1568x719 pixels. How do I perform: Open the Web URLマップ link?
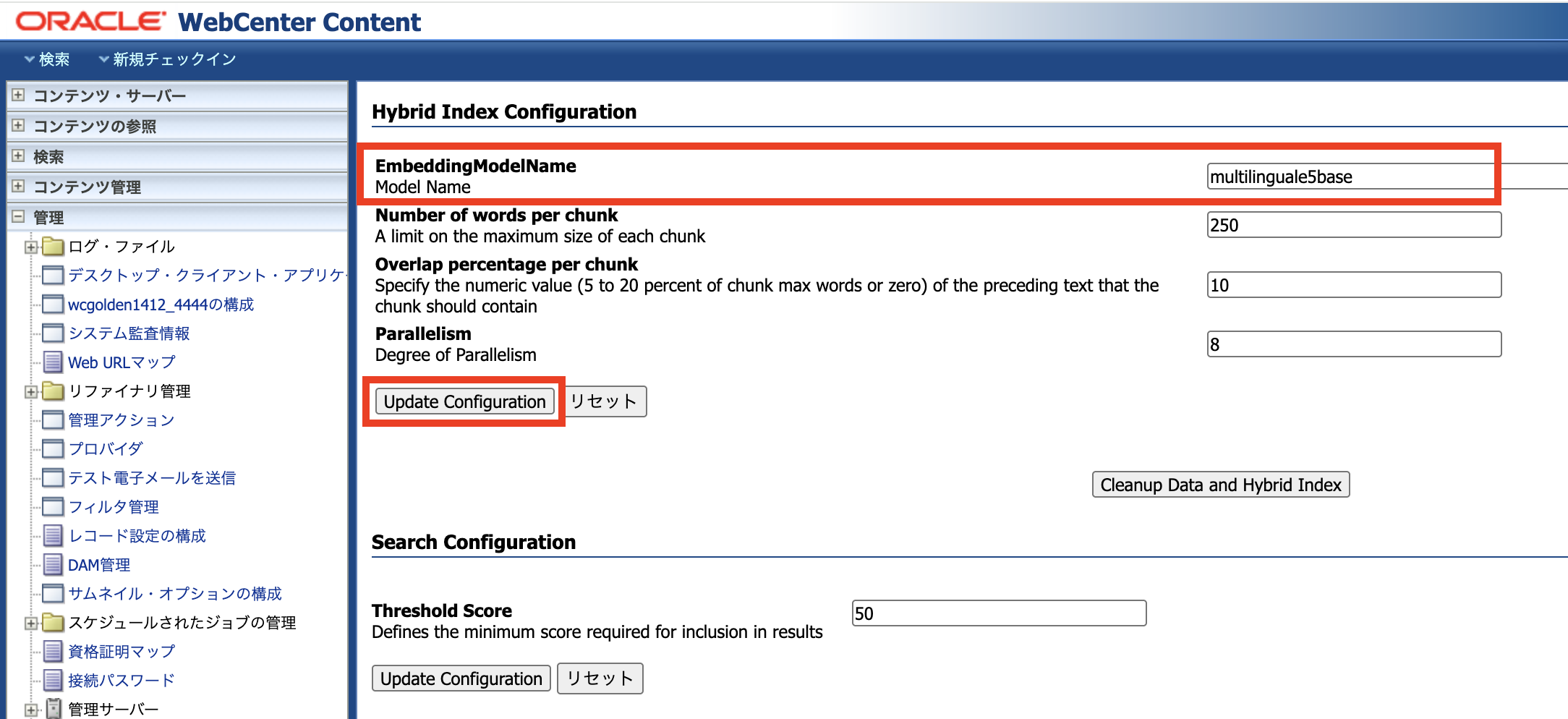pyautogui.click(x=122, y=362)
